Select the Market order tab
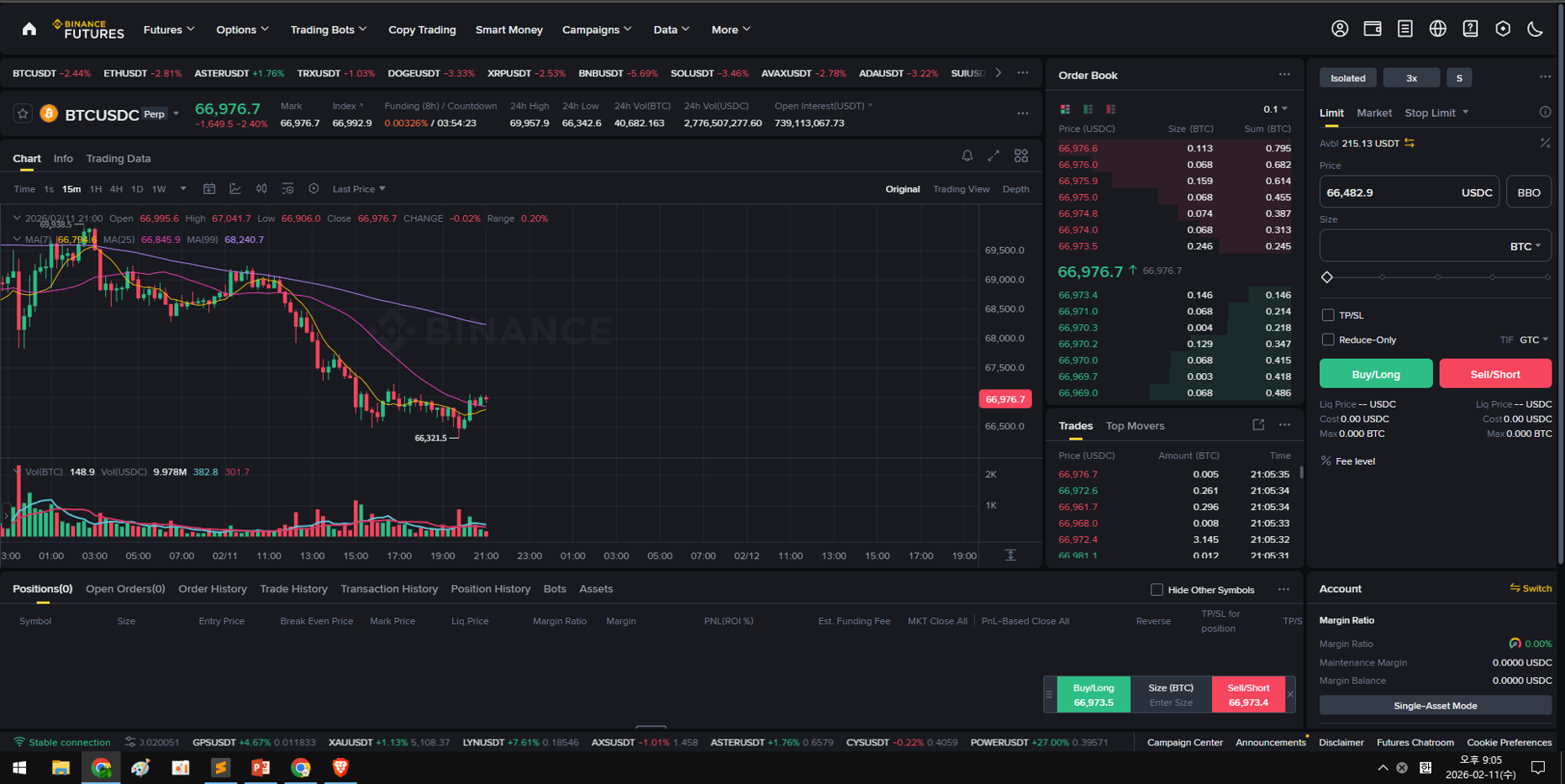Screen dimensions: 1565x784 click(1374, 113)
